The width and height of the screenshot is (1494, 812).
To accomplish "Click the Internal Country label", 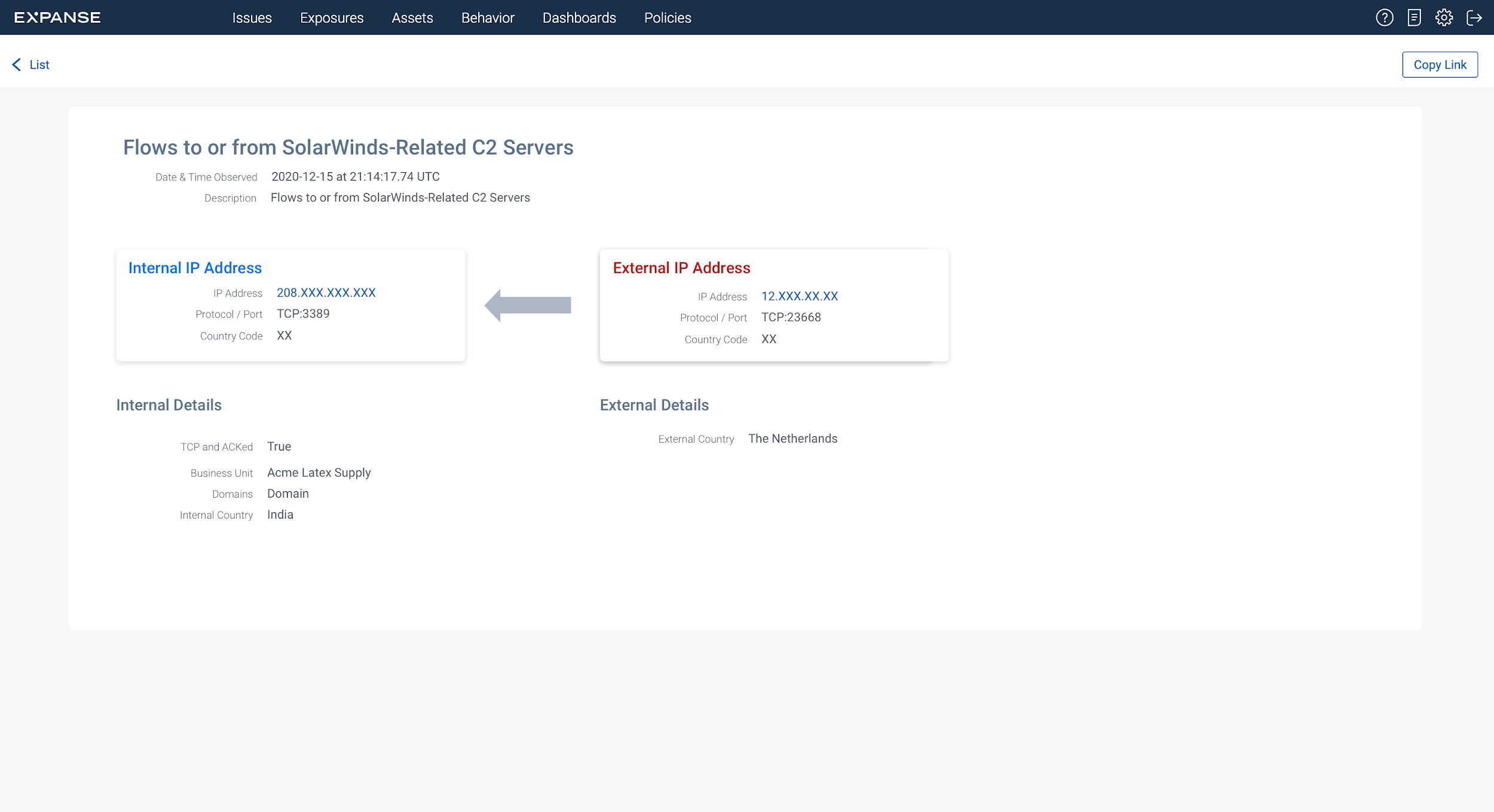I will (x=216, y=515).
